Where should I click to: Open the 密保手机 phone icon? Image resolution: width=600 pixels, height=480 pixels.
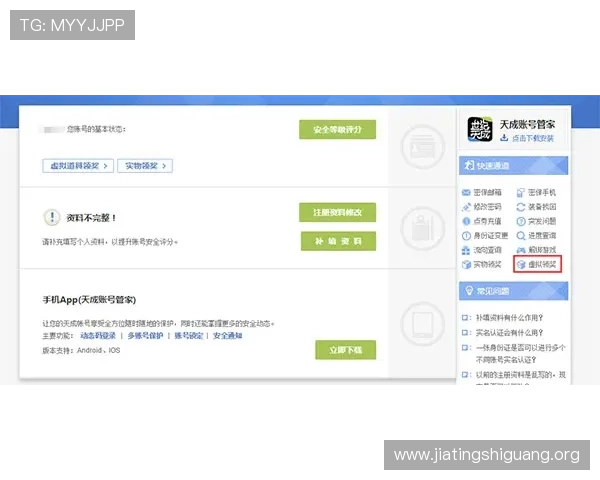tap(520, 193)
